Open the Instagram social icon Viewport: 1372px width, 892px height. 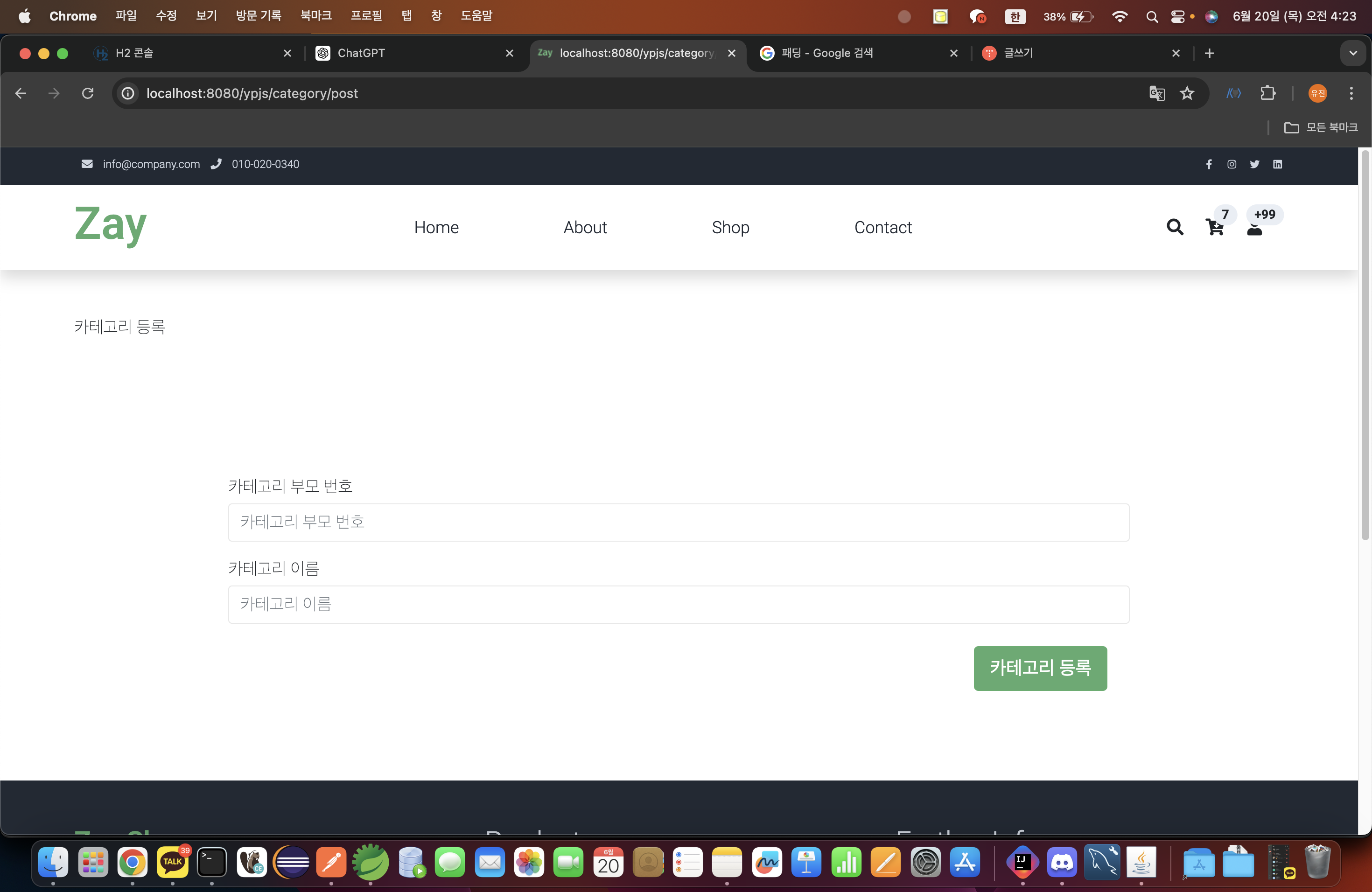1232,164
